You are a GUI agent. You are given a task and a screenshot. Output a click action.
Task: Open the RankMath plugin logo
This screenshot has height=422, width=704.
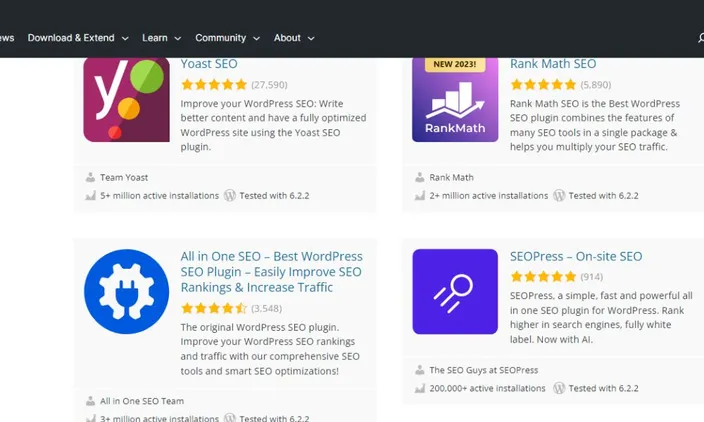click(455, 100)
